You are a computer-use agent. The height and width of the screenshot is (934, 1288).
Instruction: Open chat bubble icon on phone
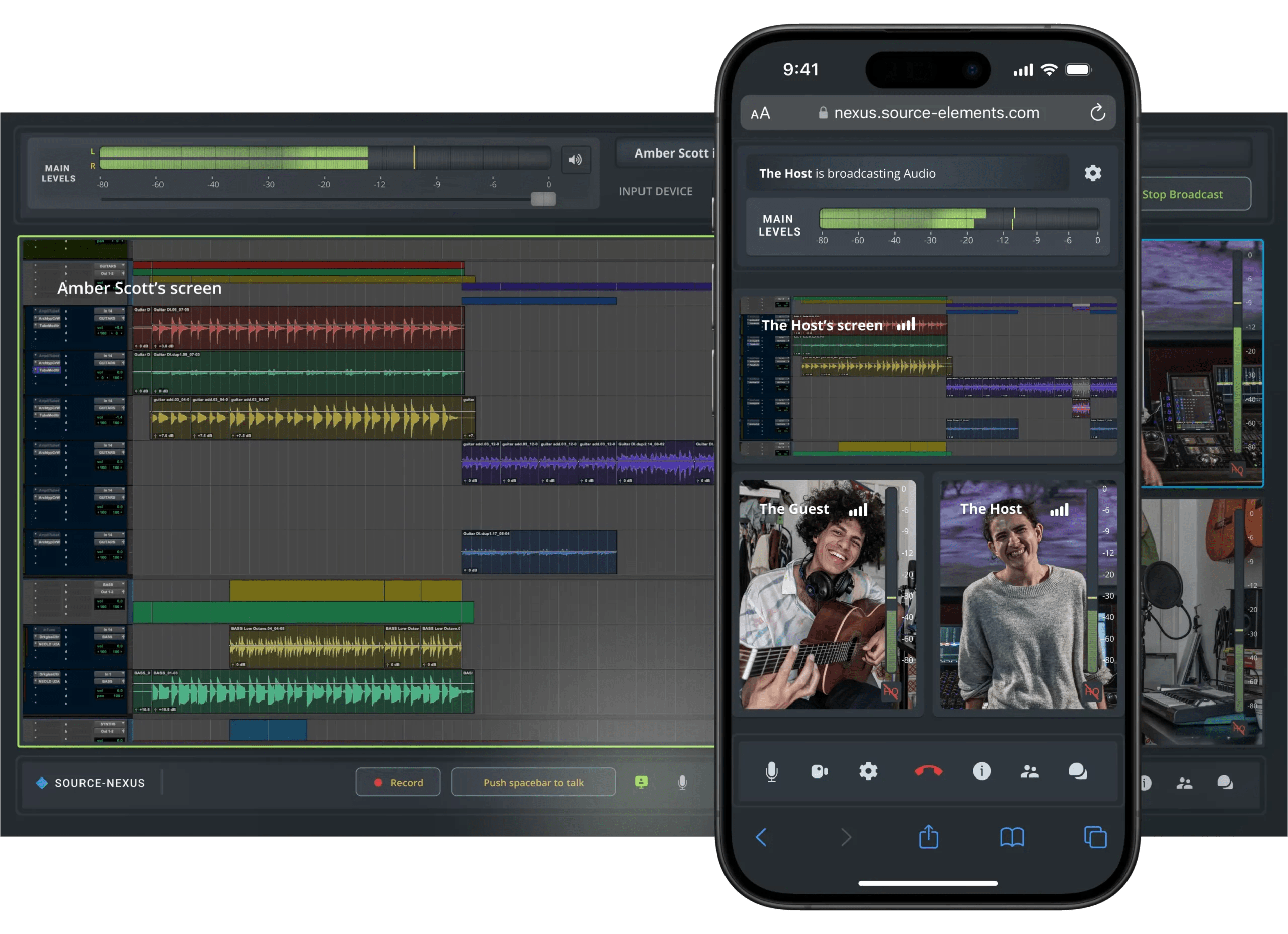[x=1077, y=771]
